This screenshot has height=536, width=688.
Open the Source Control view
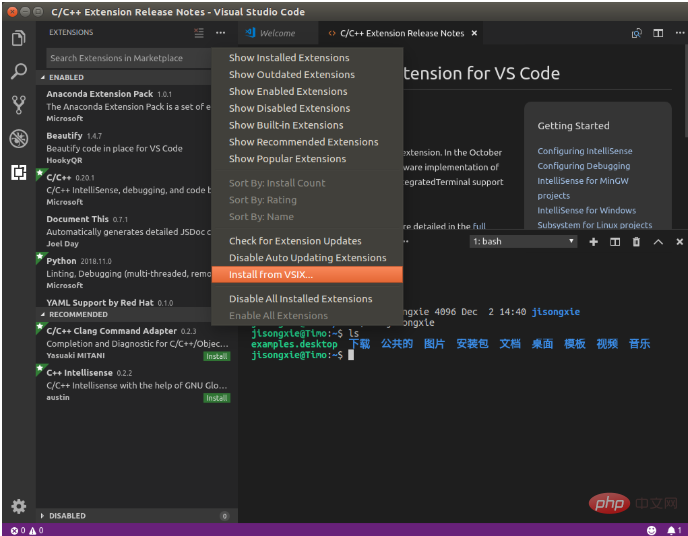click(x=18, y=105)
